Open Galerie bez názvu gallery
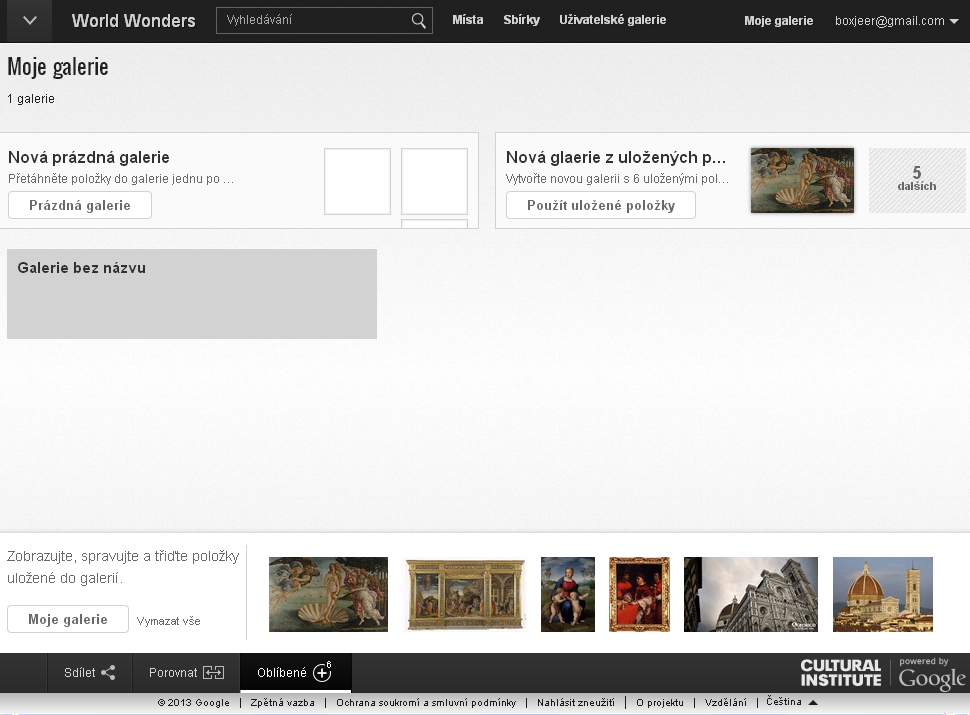970x715 pixels. (192, 294)
